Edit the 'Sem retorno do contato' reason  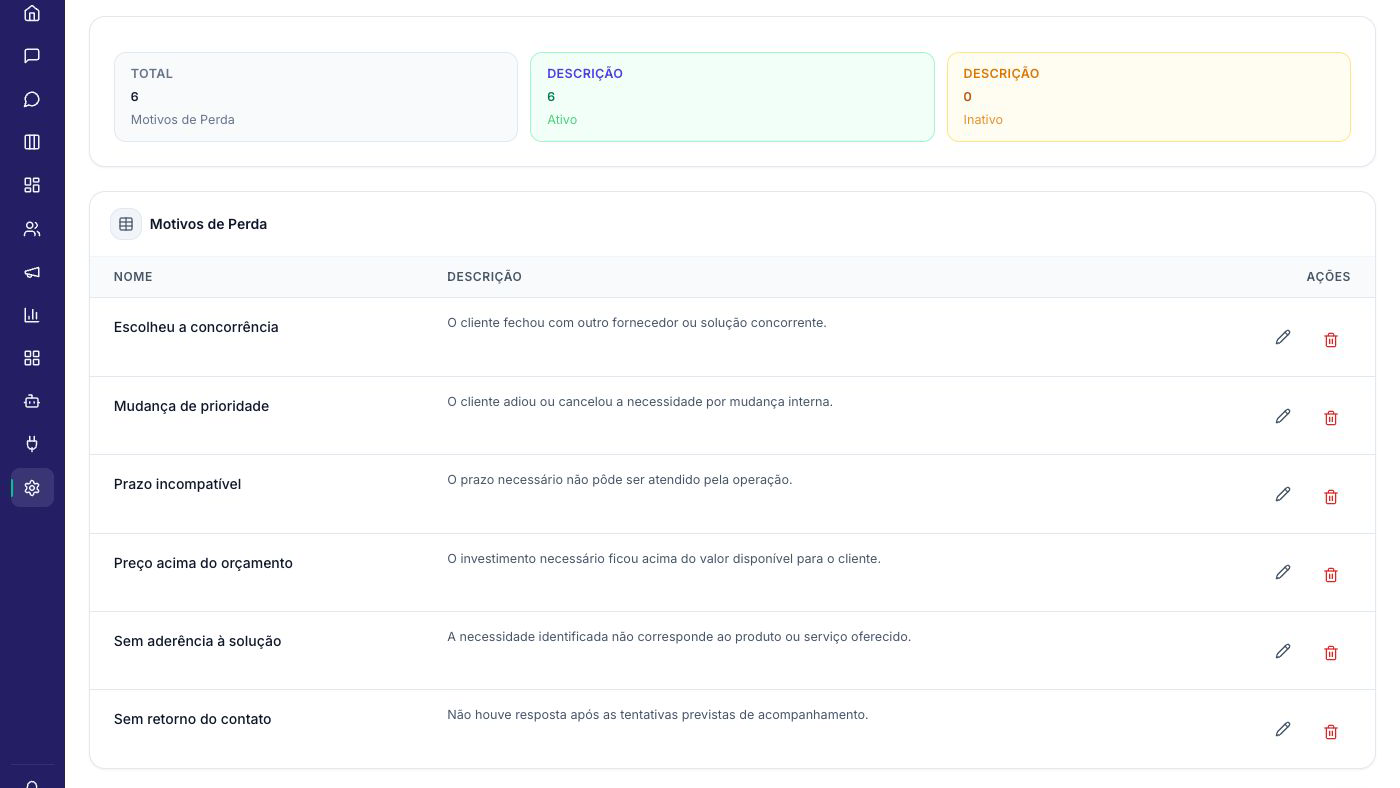pyautogui.click(x=1283, y=729)
